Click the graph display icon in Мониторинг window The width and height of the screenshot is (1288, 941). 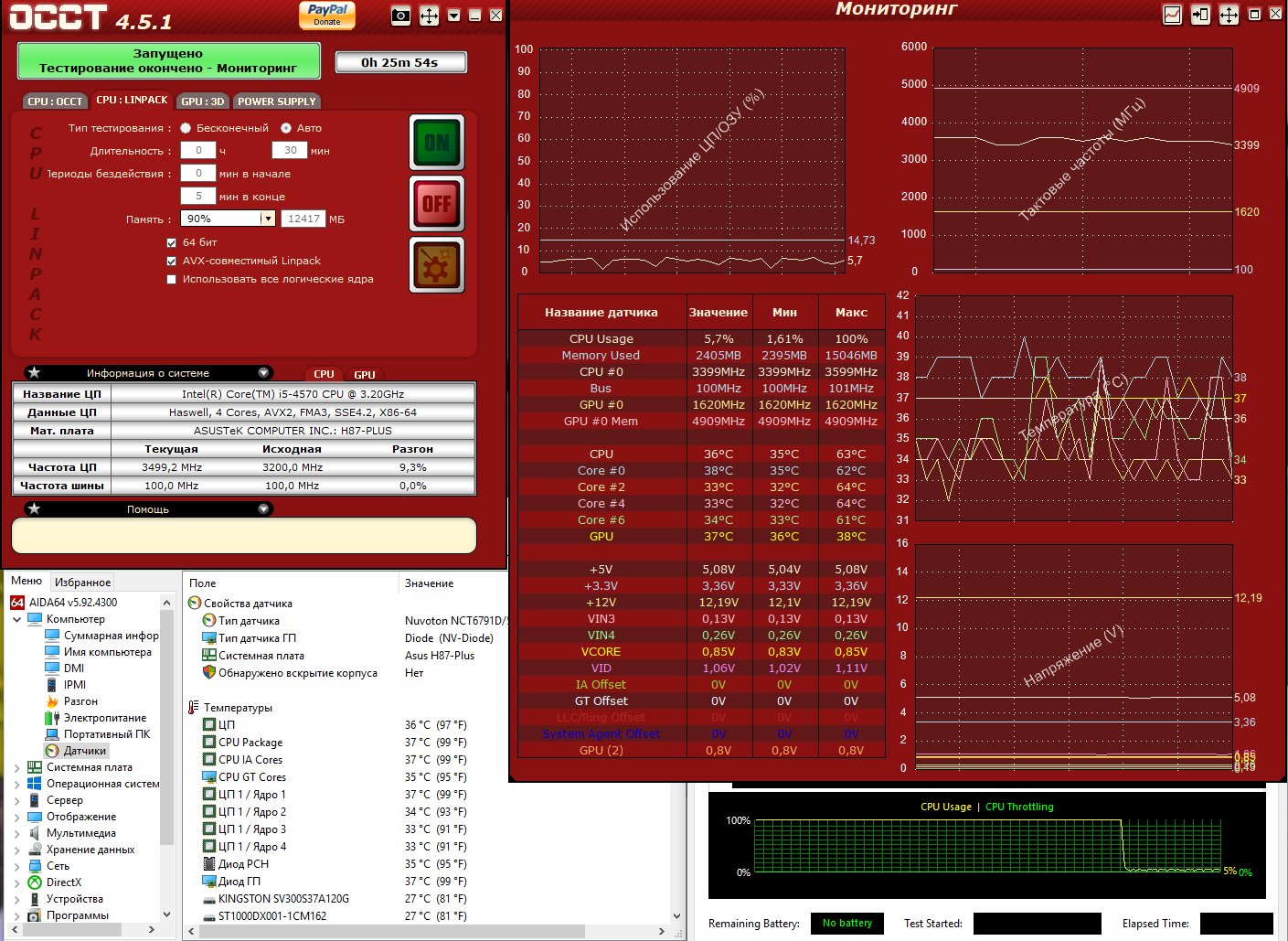[1173, 15]
